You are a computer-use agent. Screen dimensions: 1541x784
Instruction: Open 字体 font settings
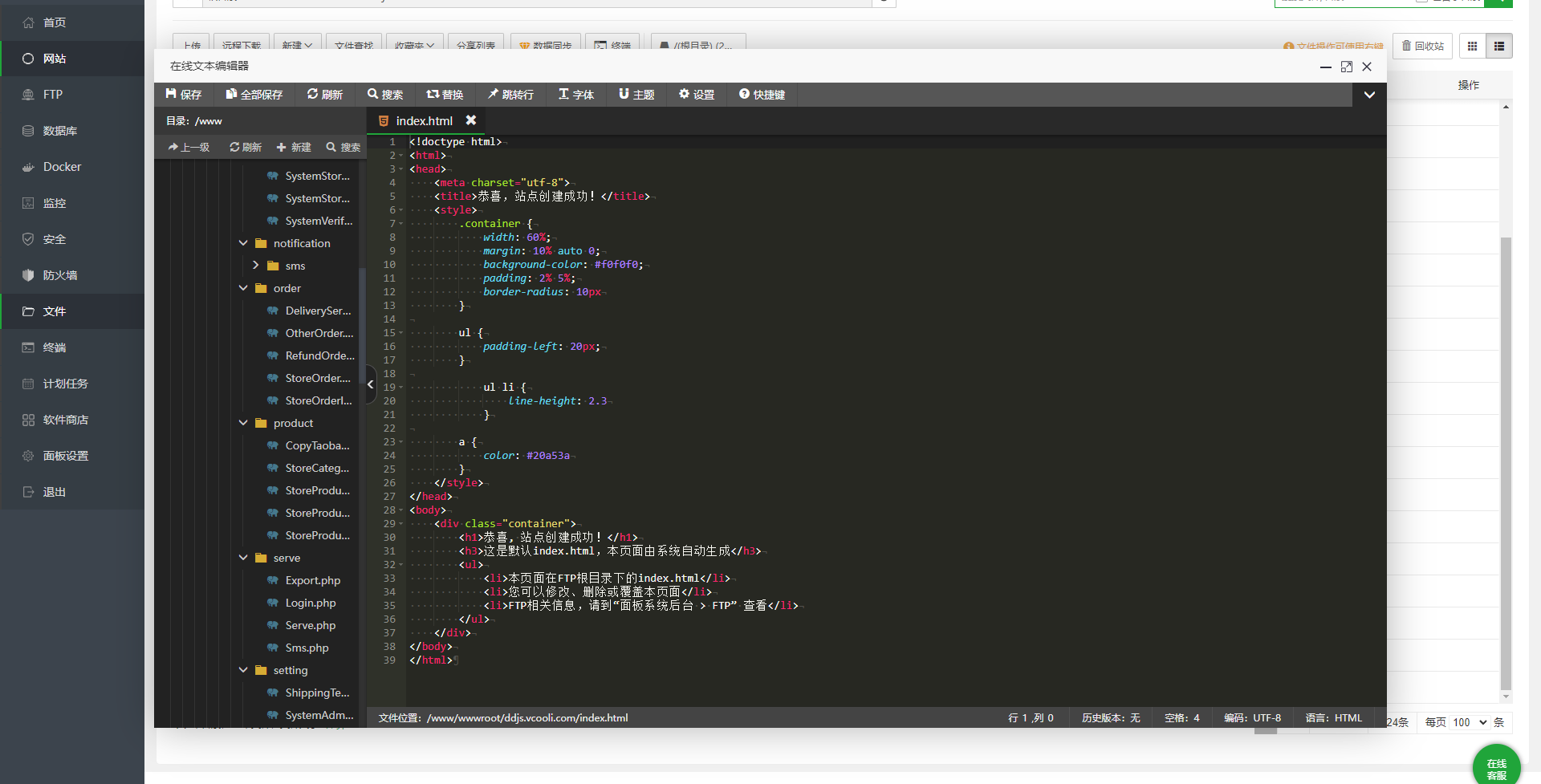pos(576,95)
